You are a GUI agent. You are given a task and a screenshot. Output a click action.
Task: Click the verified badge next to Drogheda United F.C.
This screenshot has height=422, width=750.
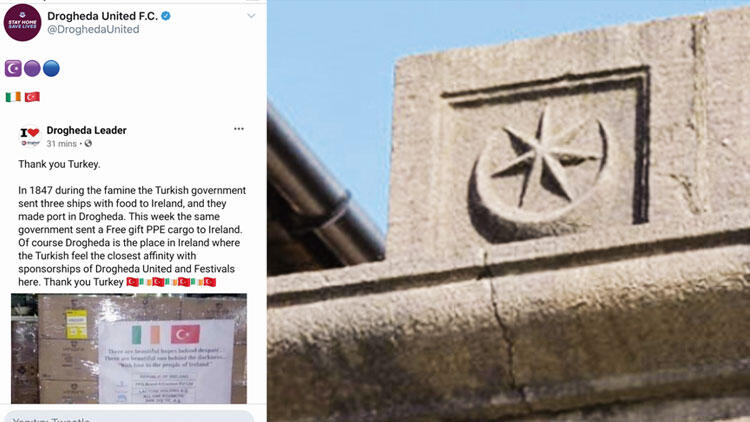(x=166, y=16)
